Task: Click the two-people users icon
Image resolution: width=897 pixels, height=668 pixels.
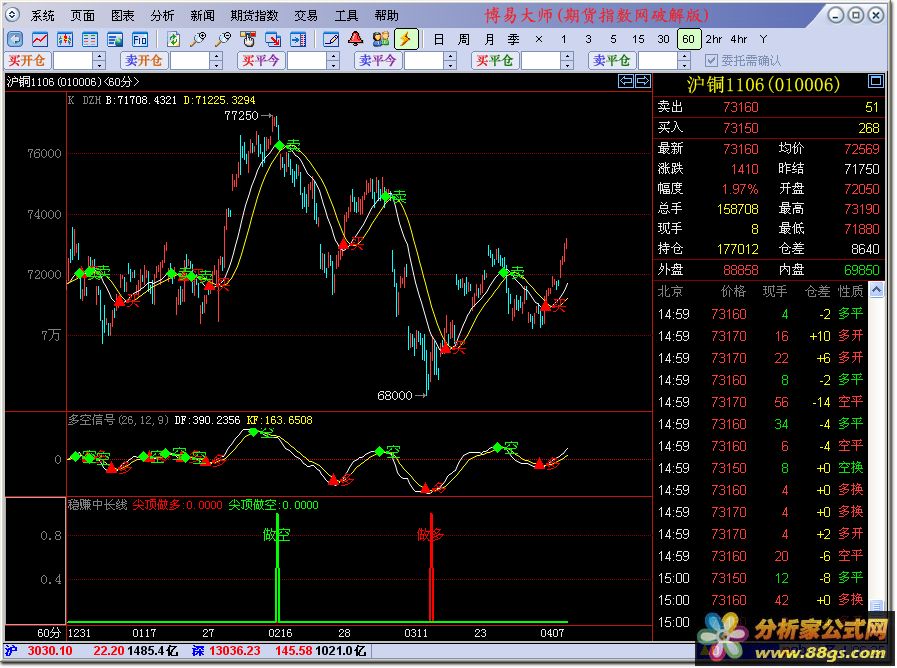Action: 380,39
